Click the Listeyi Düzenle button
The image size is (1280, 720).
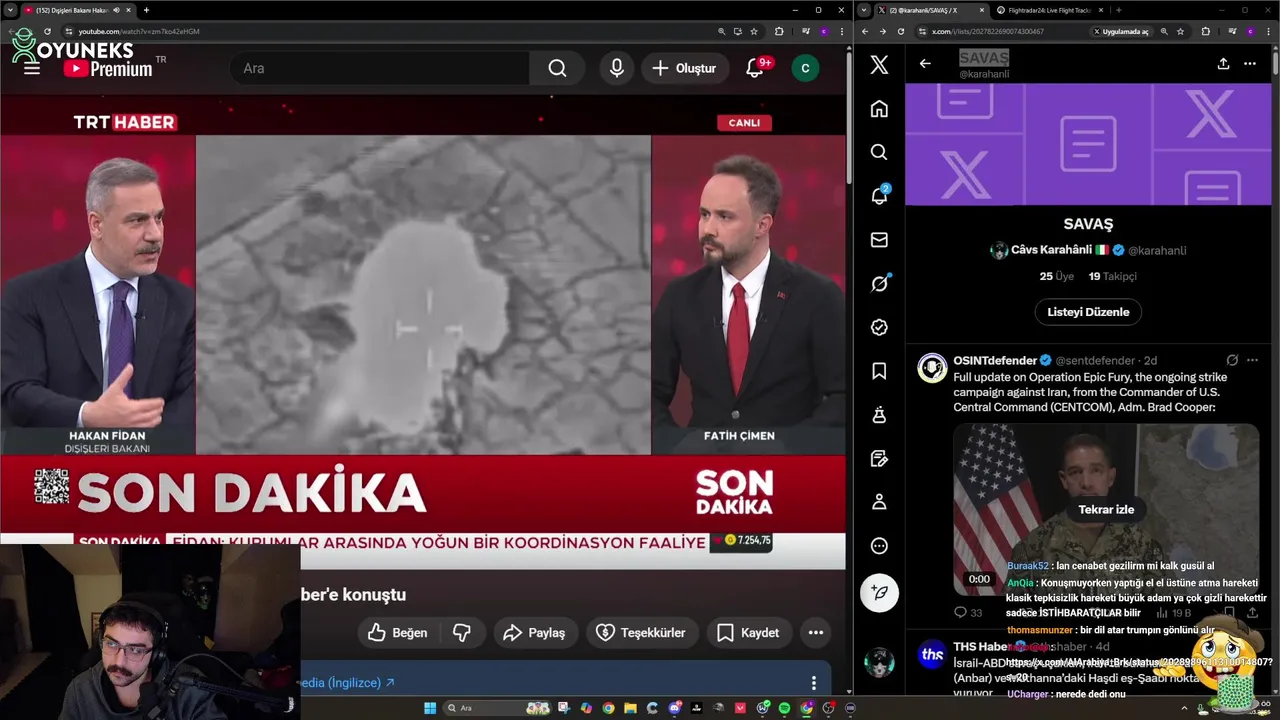1088,312
